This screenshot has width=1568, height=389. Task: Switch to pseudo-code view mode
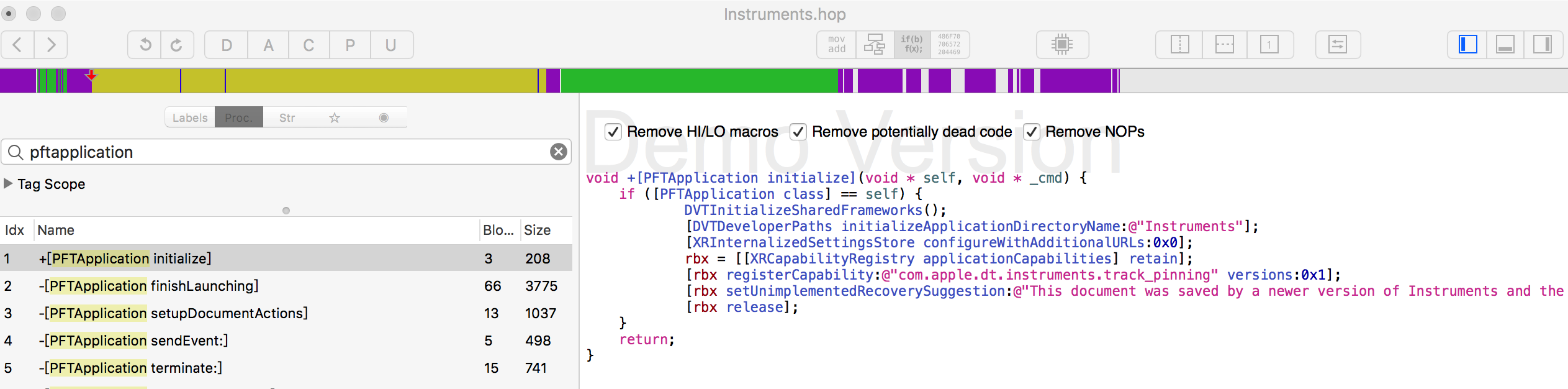point(912,45)
